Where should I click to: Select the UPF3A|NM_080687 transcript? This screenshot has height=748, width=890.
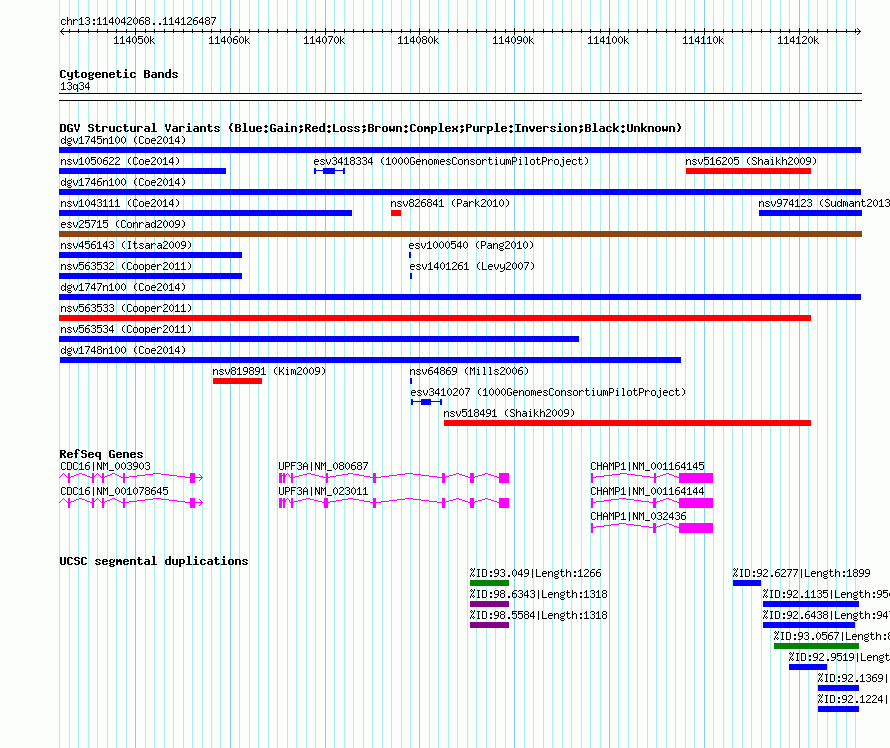click(x=394, y=478)
